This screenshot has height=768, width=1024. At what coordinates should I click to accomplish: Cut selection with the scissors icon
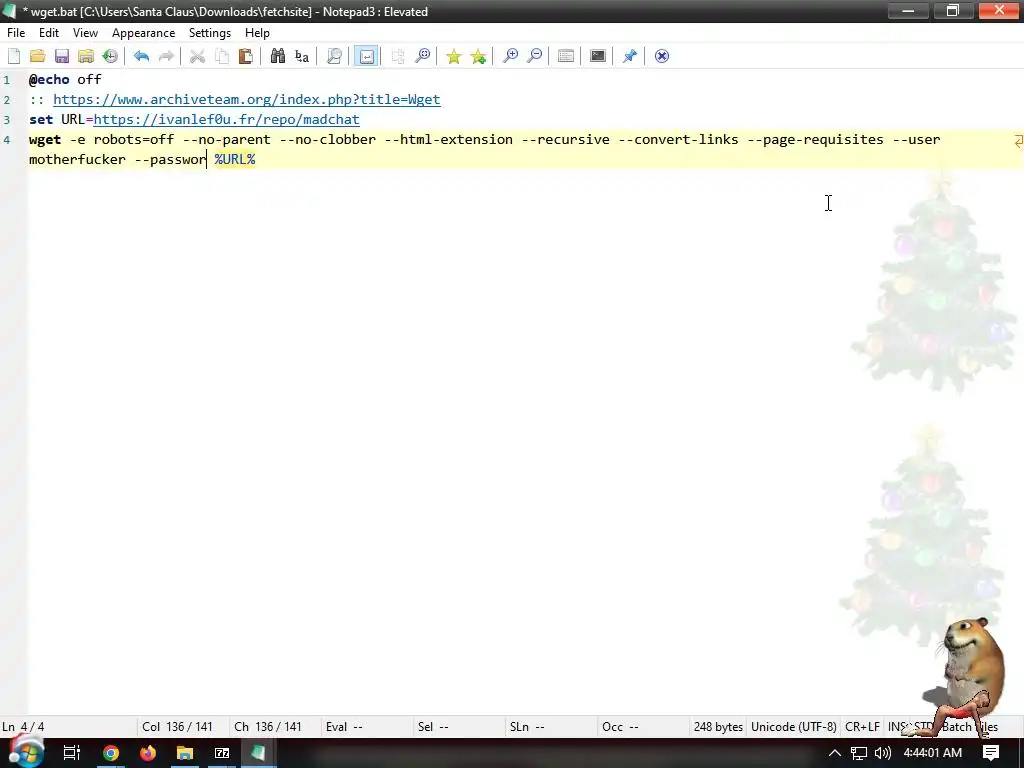[x=197, y=56]
